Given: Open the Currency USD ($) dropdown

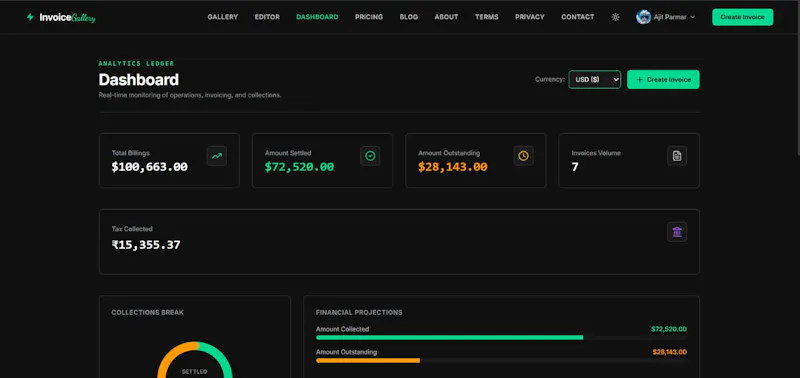Looking at the screenshot, I should pyautogui.click(x=595, y=80).
